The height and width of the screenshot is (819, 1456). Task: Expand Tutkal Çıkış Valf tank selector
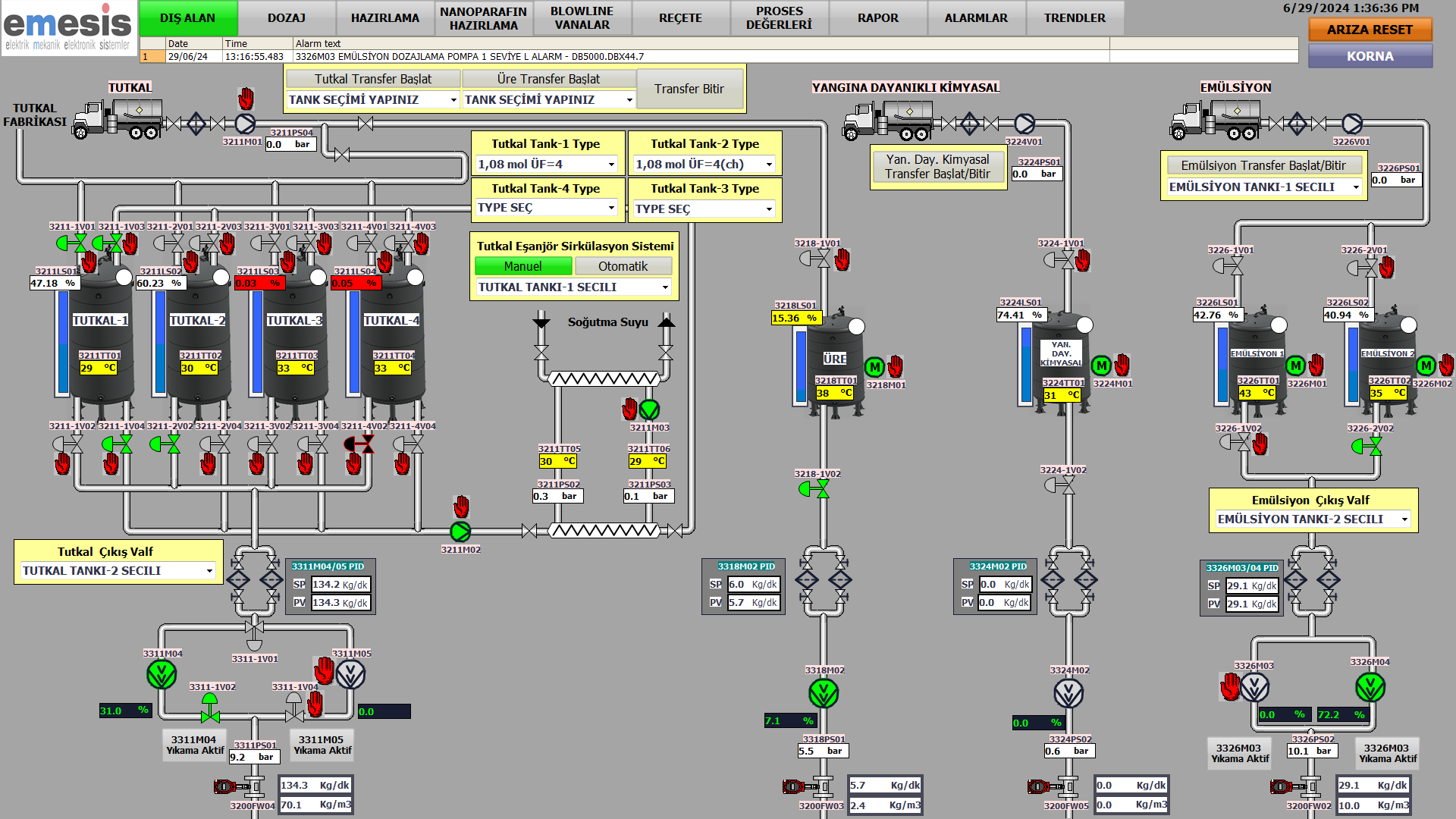[x=118, y=571]
